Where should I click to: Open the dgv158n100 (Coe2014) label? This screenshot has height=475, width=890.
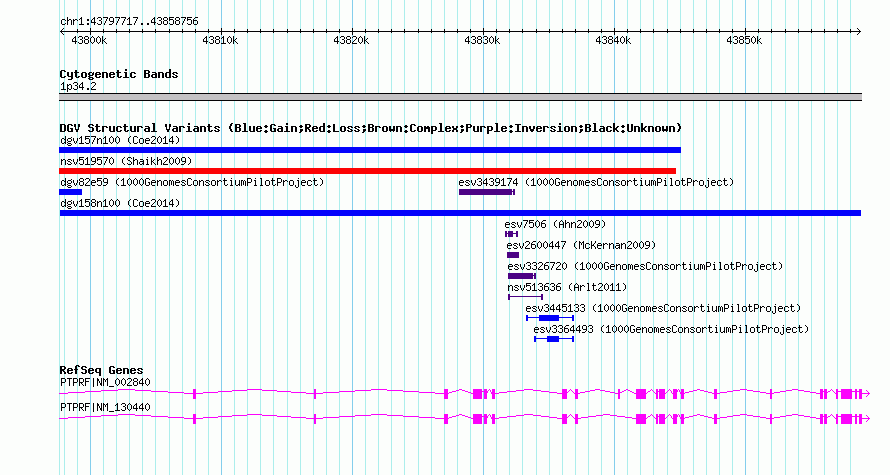[x=120, y=203]
